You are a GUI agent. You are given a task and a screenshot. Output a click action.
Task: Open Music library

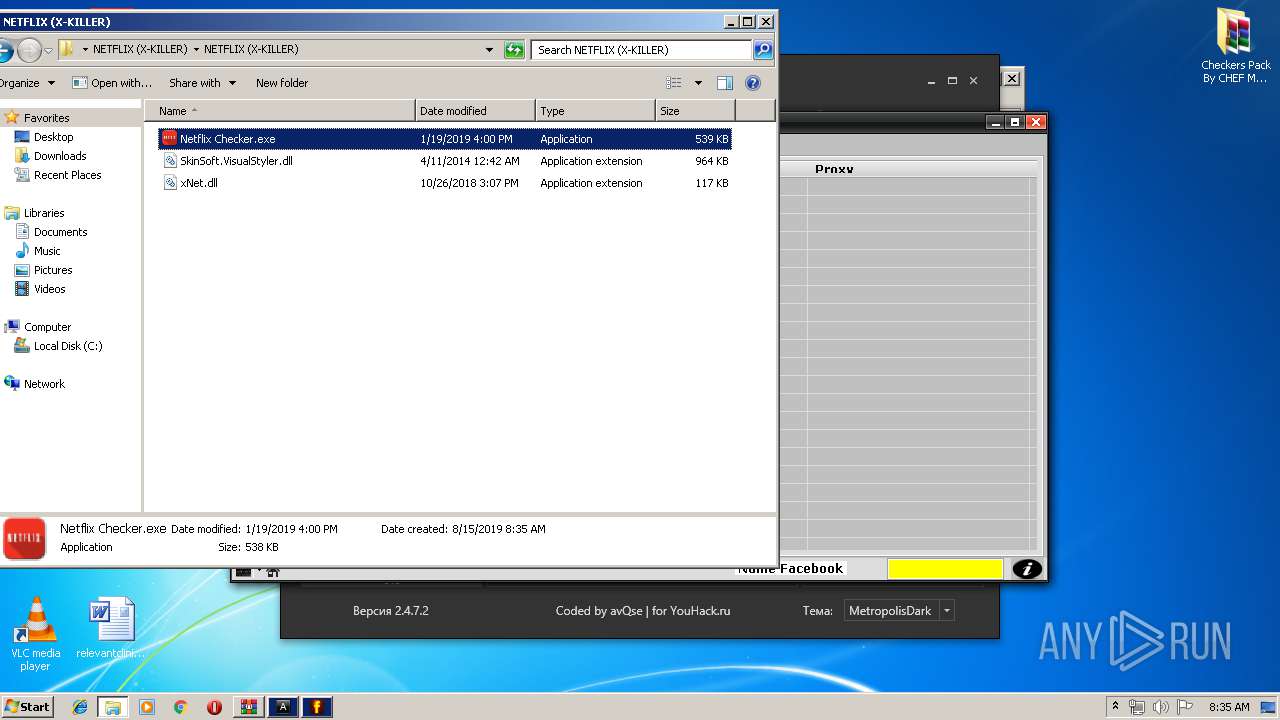coord(47,251)
